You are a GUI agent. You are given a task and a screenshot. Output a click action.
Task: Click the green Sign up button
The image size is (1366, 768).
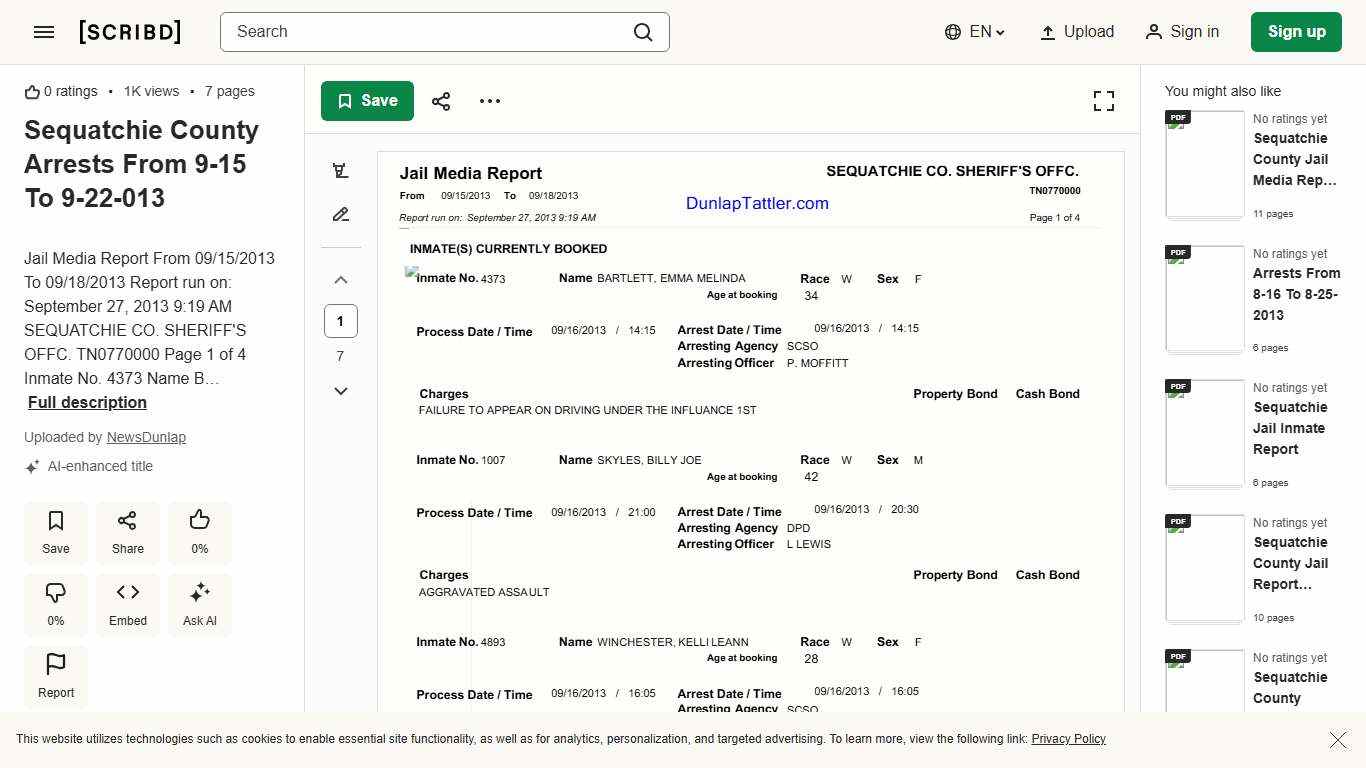pyautogui.click(x=1296, y=32)
